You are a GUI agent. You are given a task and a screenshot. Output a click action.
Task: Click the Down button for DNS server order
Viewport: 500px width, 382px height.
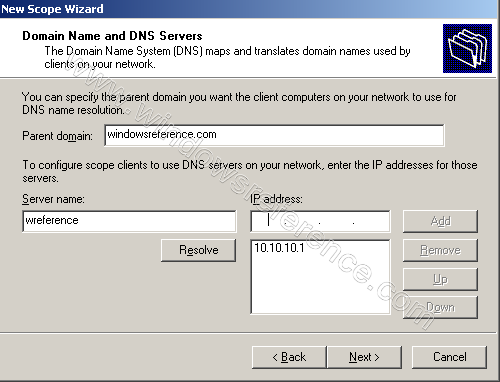click(x=440, y=307)
